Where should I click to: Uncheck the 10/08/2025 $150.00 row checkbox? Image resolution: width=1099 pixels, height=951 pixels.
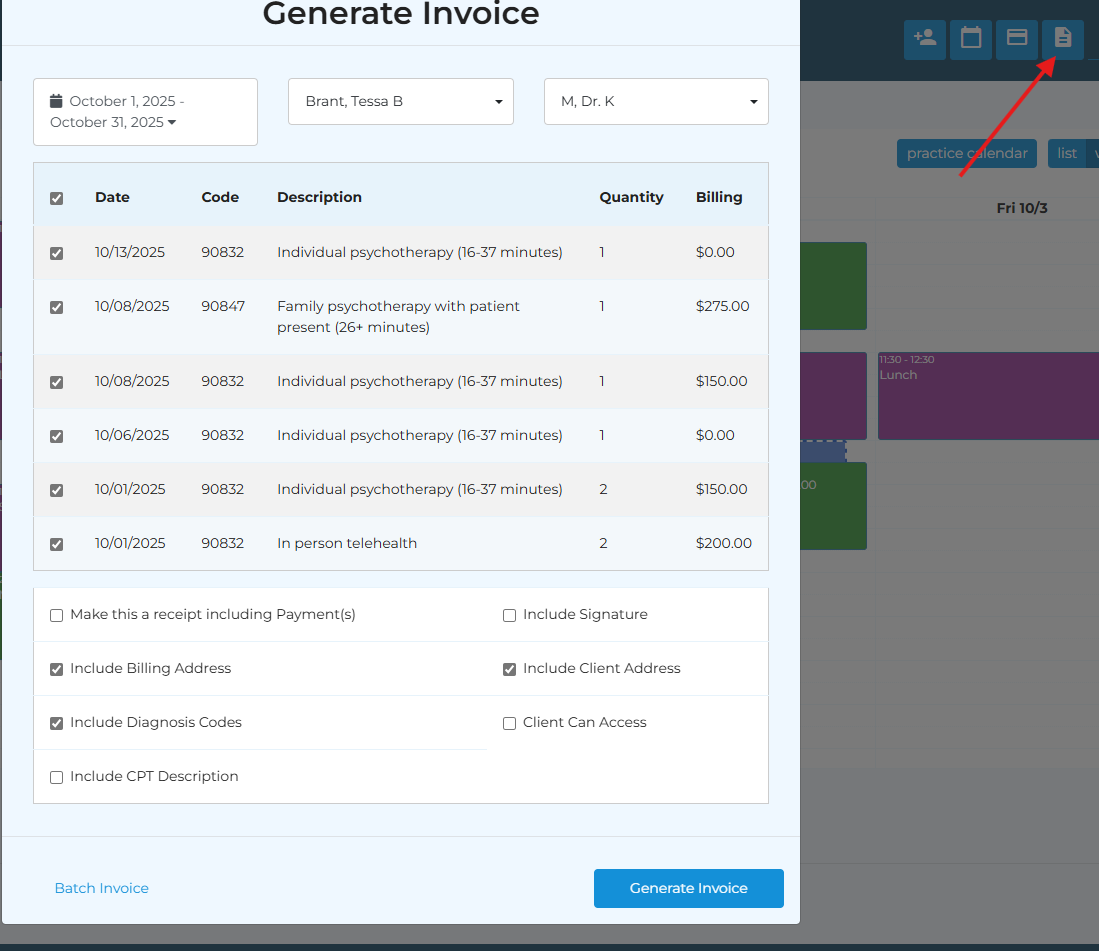57,382
